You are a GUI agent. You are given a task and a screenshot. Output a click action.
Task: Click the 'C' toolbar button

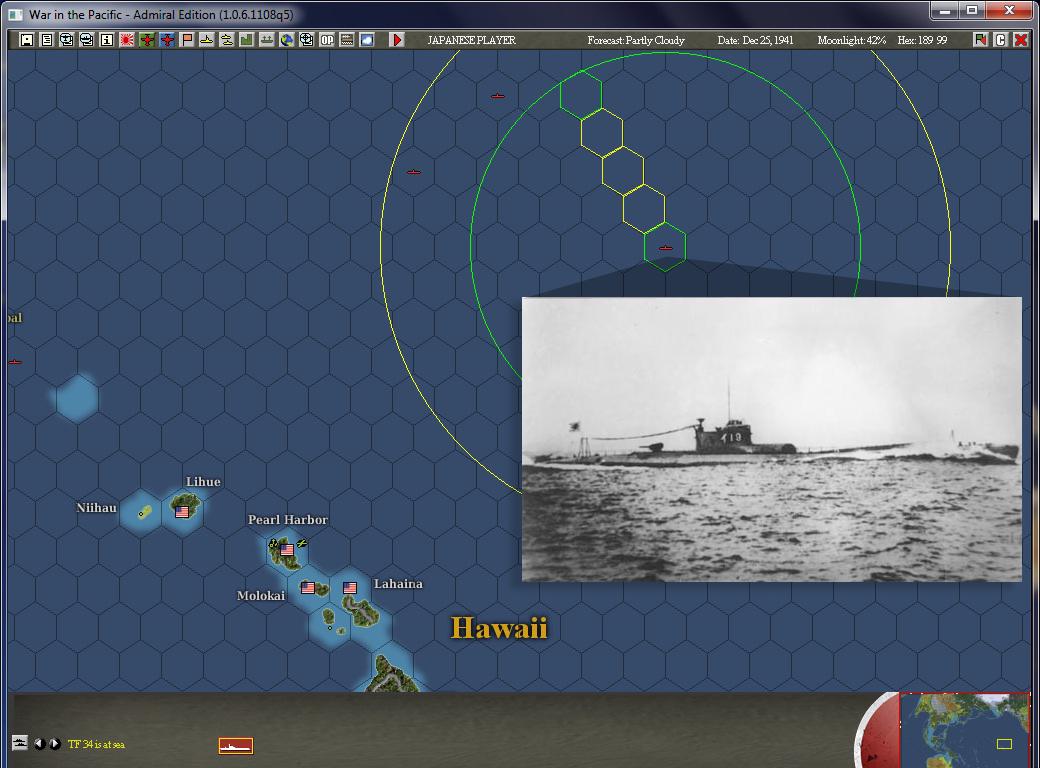click(1000, 40)
